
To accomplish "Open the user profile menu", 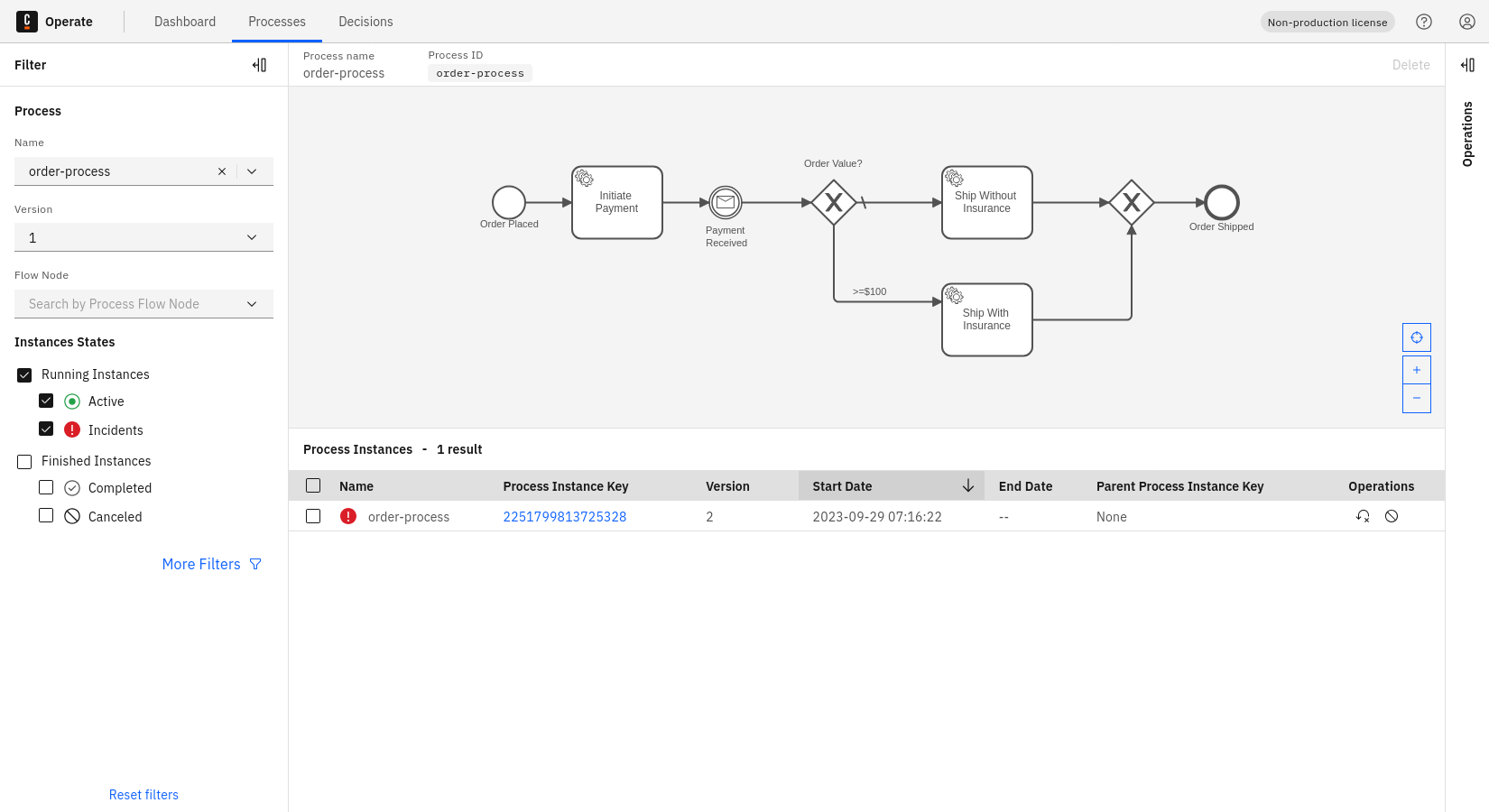I will click(x=1467, y=22).
